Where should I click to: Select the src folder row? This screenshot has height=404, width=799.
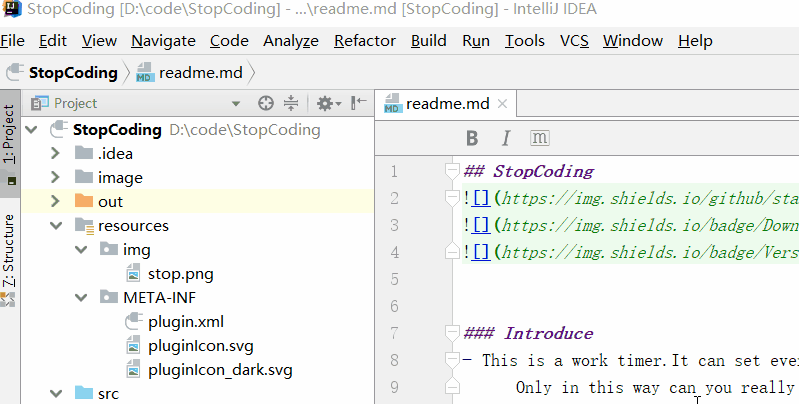point(197,393)
